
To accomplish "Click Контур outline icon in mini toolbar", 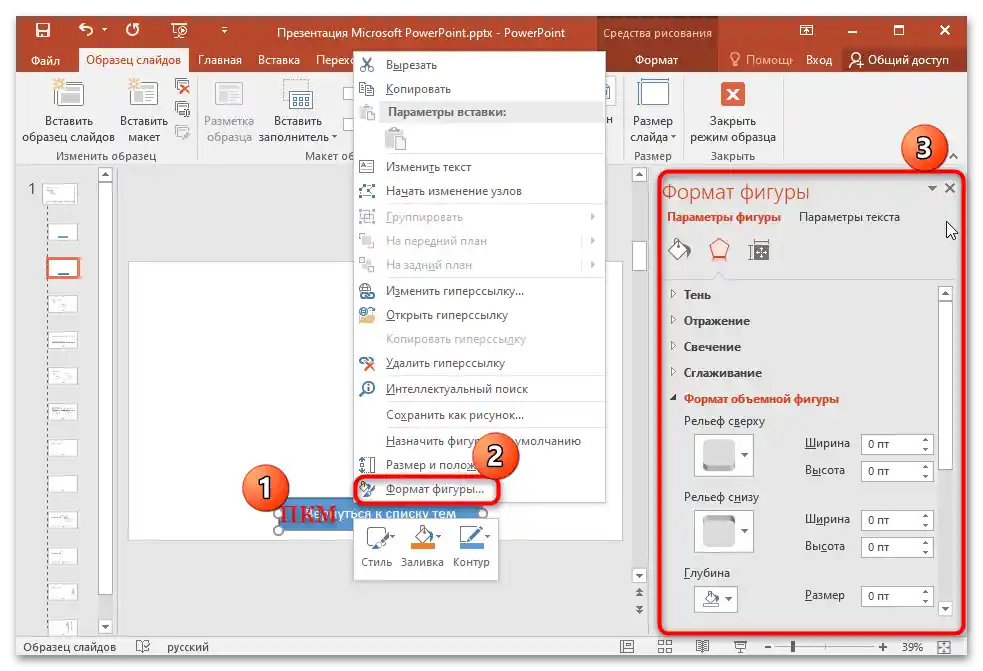I will coord(471,546).
